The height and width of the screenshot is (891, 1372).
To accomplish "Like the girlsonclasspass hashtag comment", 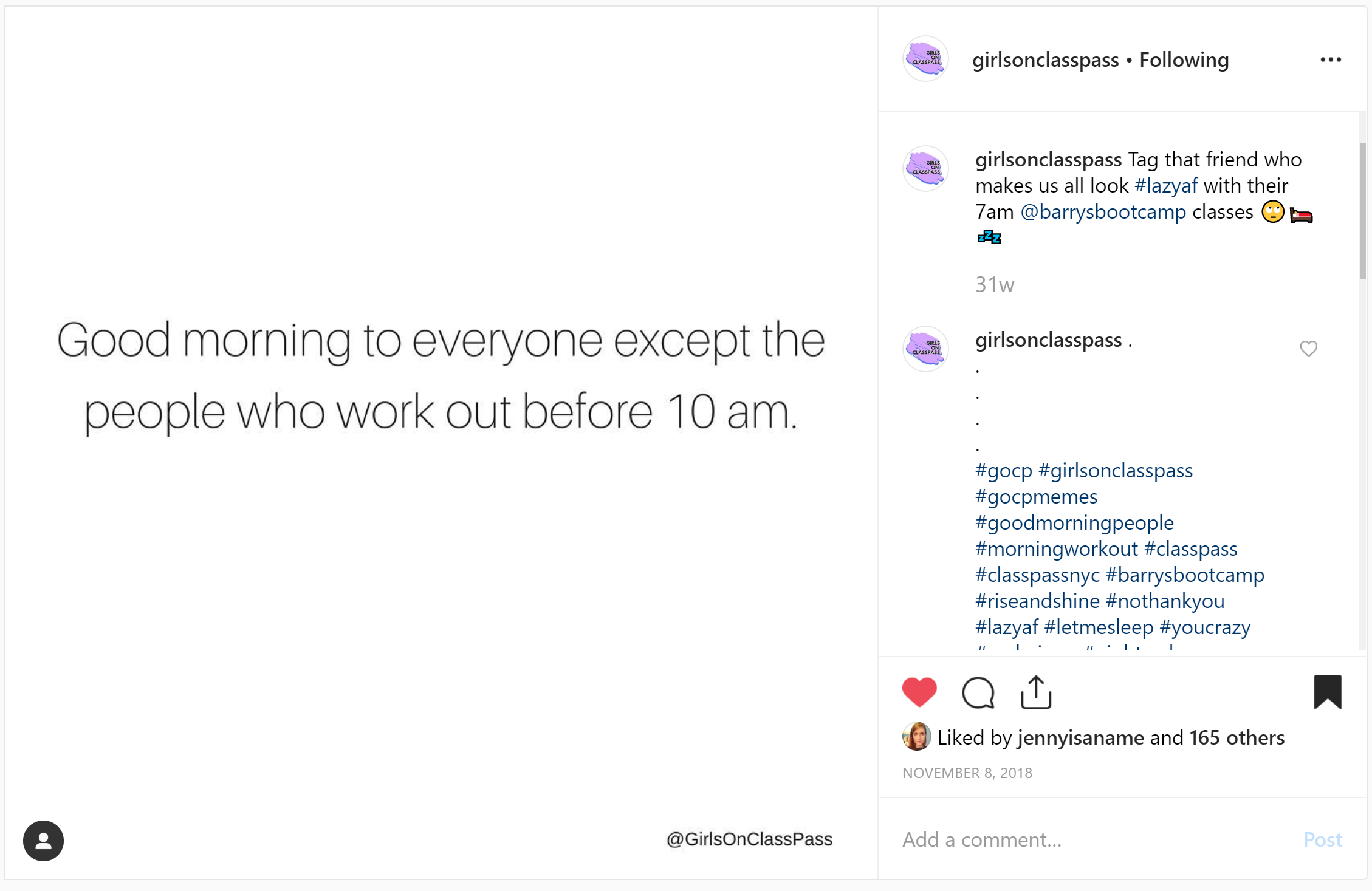I will [x=1308, y=349].
